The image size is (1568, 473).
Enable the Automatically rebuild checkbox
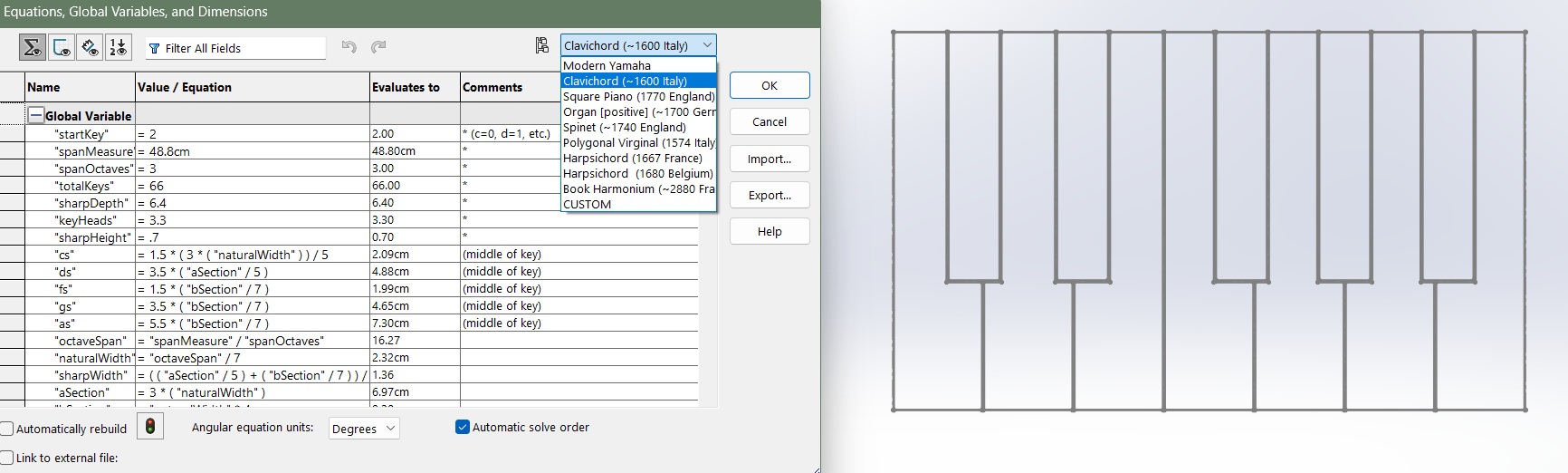coord(8,429)
